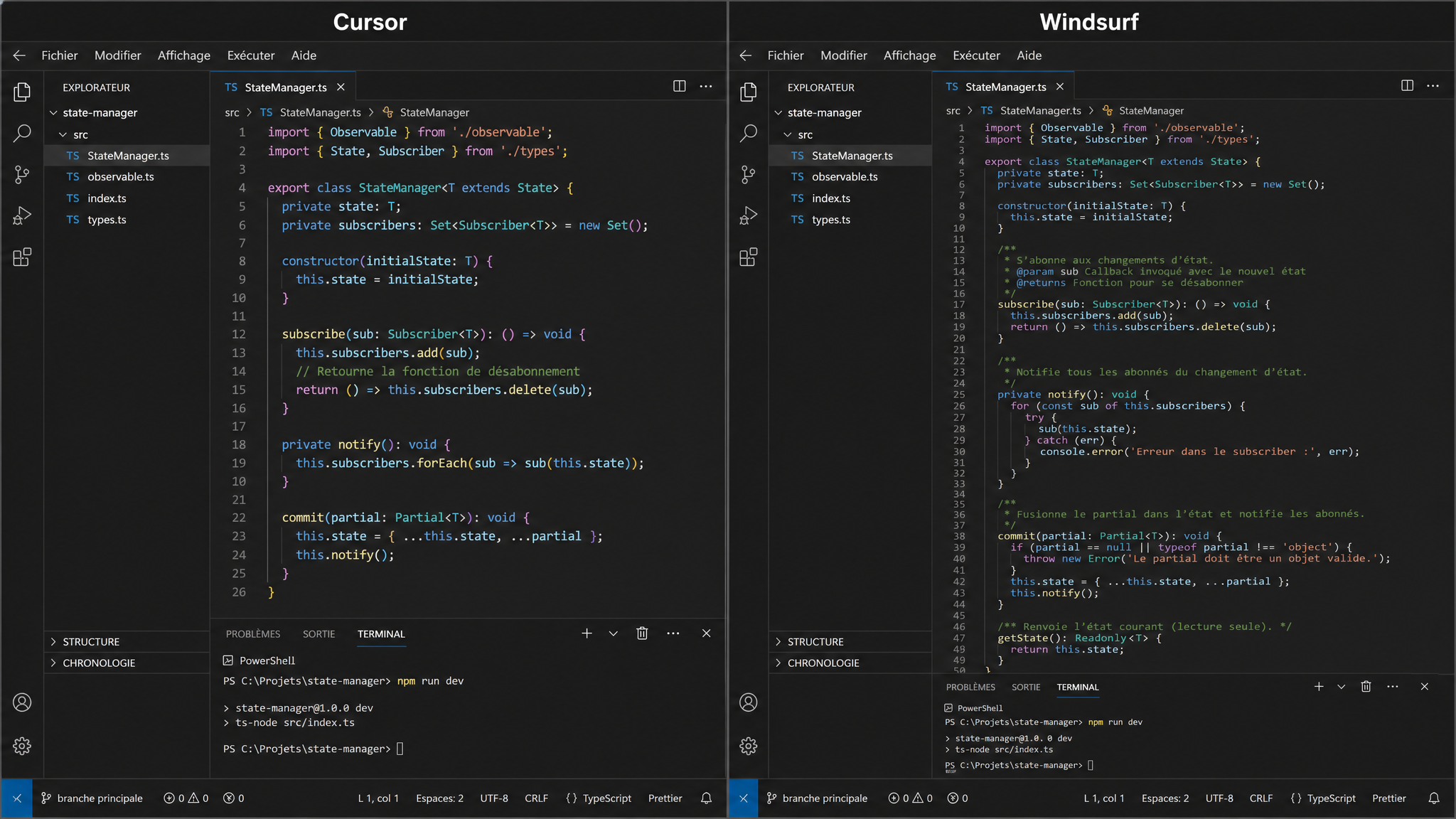The height and width of the screenshot is (819, 1456).
Task: Open terminal panel more actions in Cursor
Action: pyautogui.click(x=673, y=633)
